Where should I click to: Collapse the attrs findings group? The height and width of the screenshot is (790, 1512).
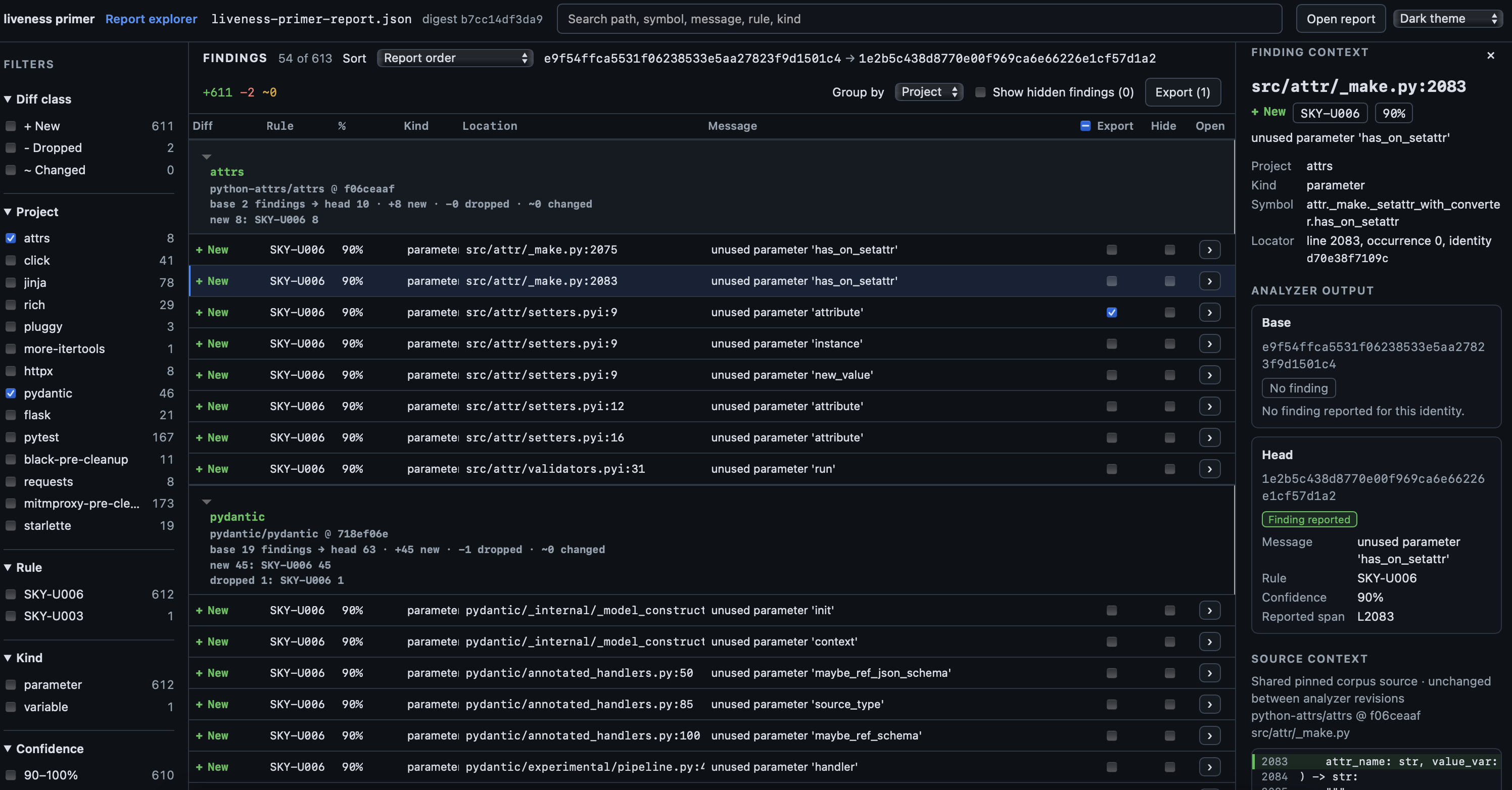click(206, 157)
